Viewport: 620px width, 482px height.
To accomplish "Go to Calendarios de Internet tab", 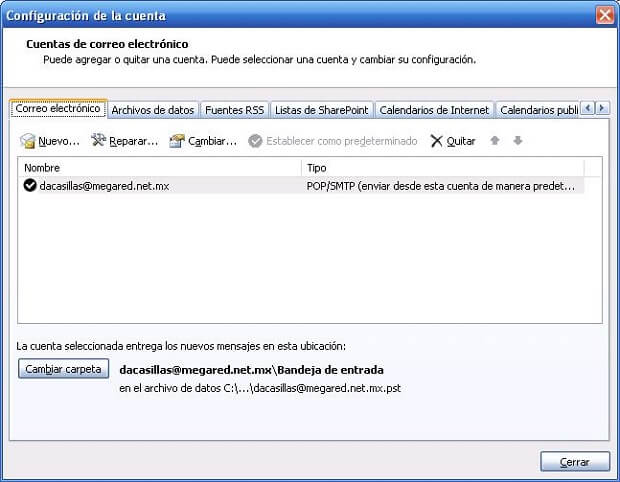I will [434, 110].
